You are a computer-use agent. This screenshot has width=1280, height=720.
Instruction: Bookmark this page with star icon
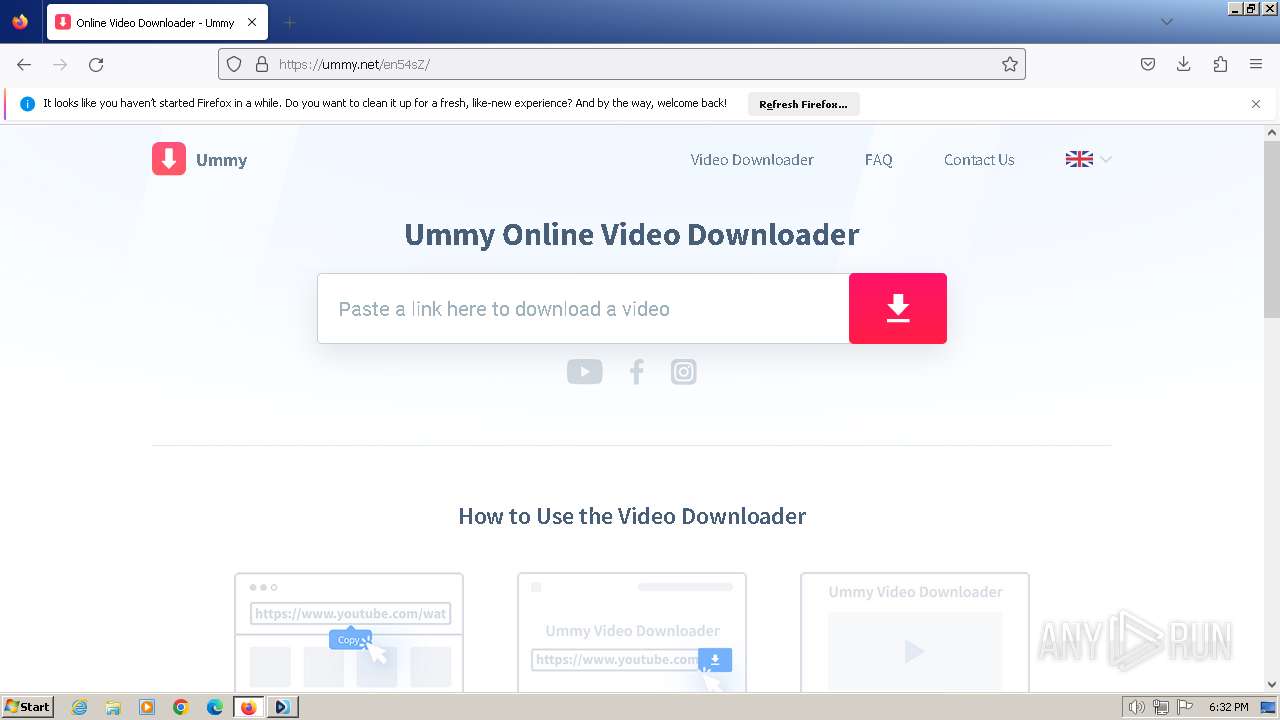(x=1010, y=64)
